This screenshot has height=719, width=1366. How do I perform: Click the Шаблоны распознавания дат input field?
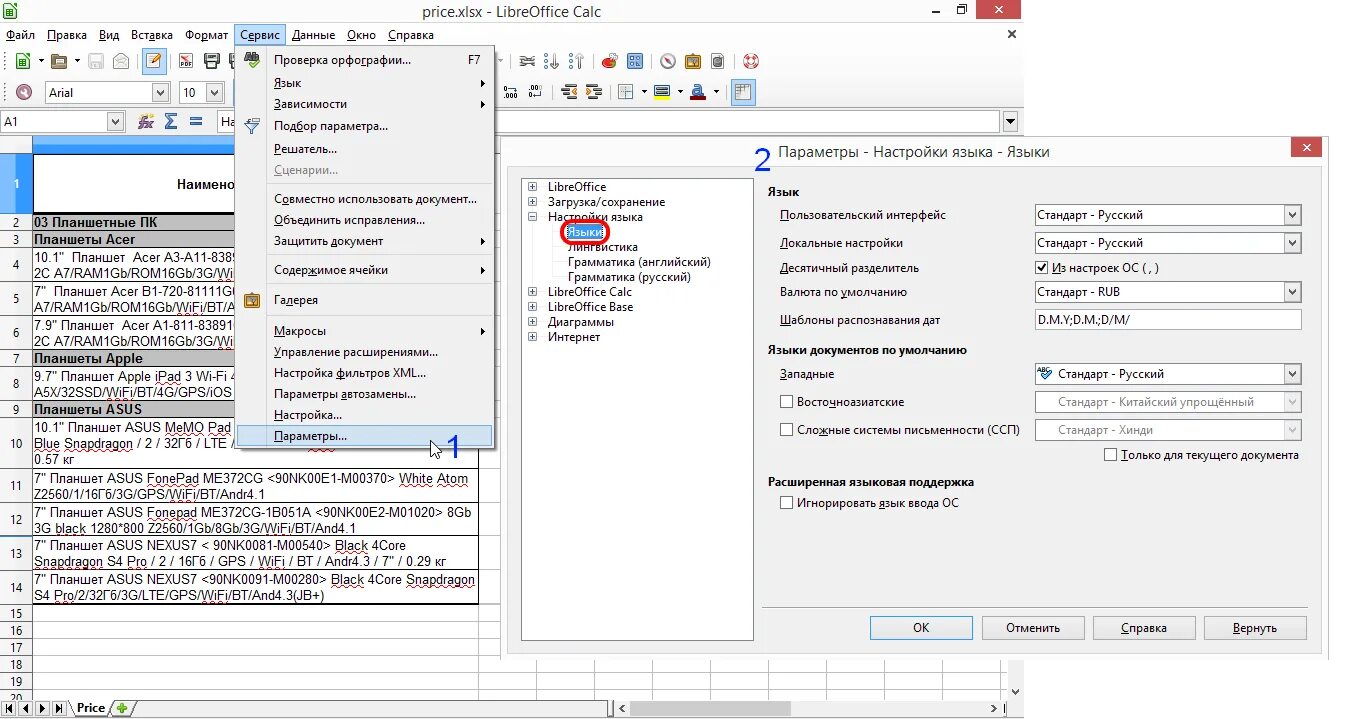(1168, 320)
